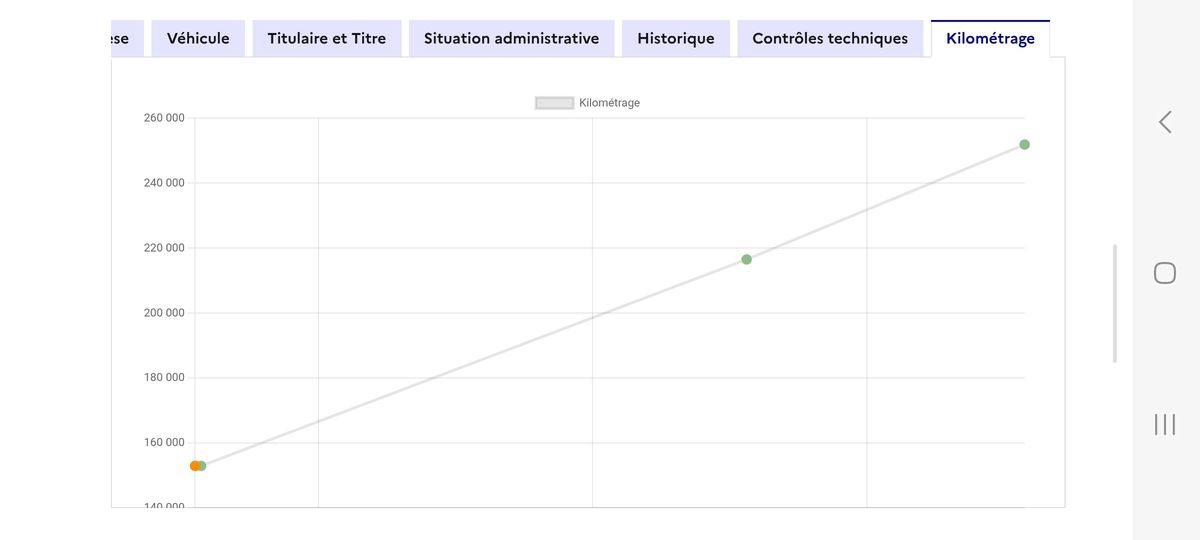Image resolution: width=1200 pixels, height=540 pixels.
Task: Tap the Android back navigation arrow
Action: pos(1165,122)
